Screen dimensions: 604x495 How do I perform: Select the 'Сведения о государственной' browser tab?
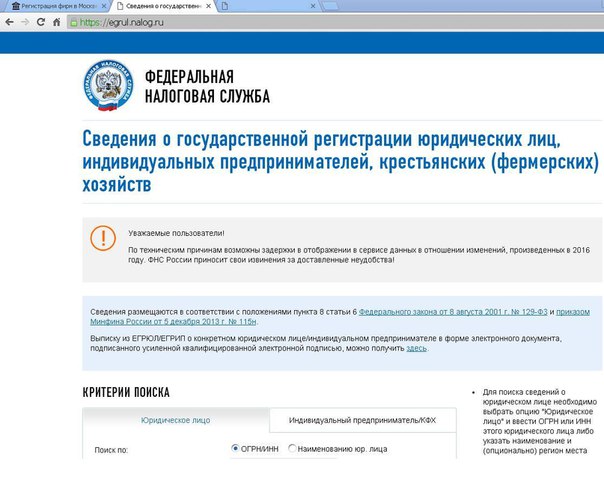tap(163, 6)
